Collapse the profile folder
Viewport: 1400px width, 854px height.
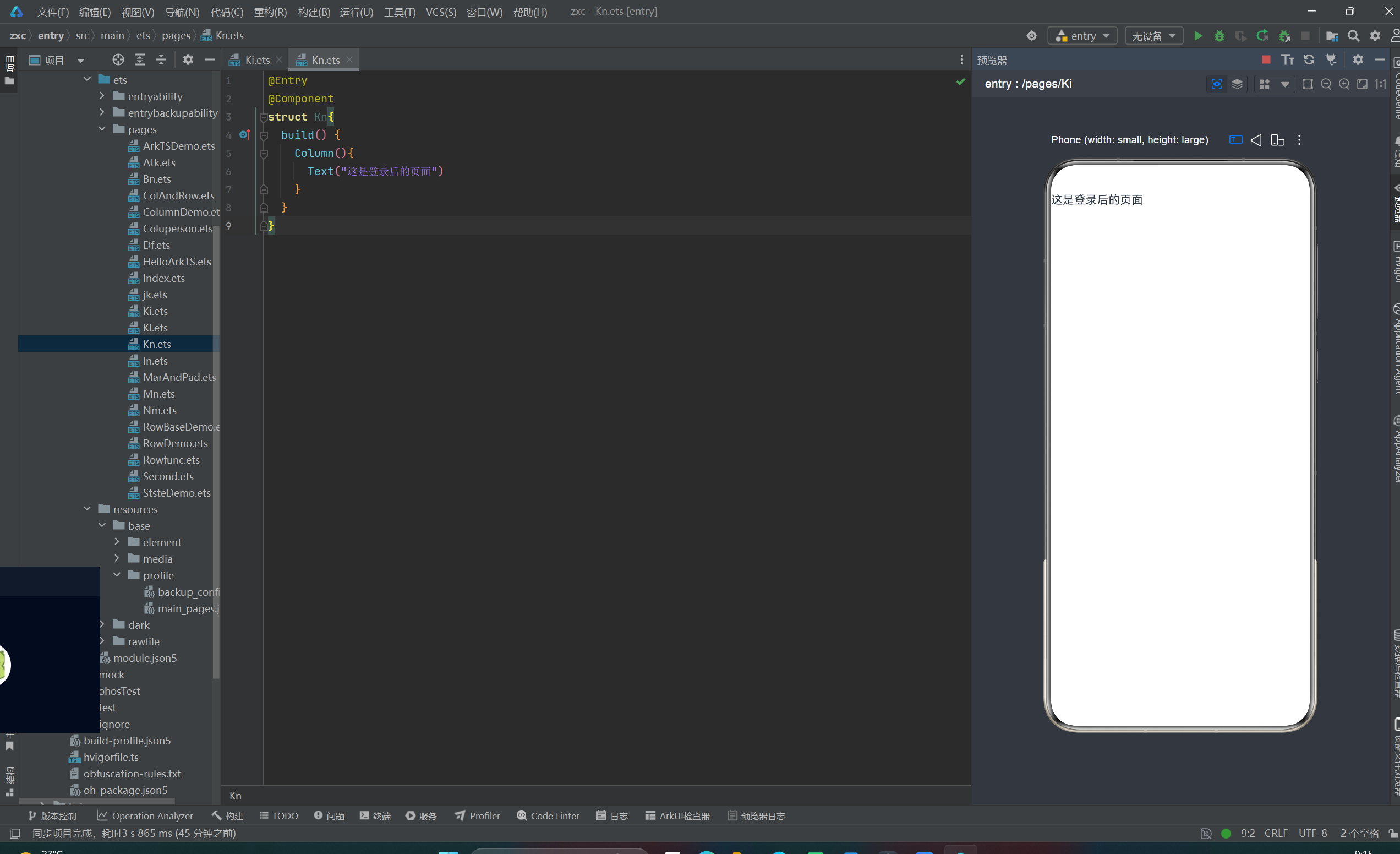(x=117, y=575)
